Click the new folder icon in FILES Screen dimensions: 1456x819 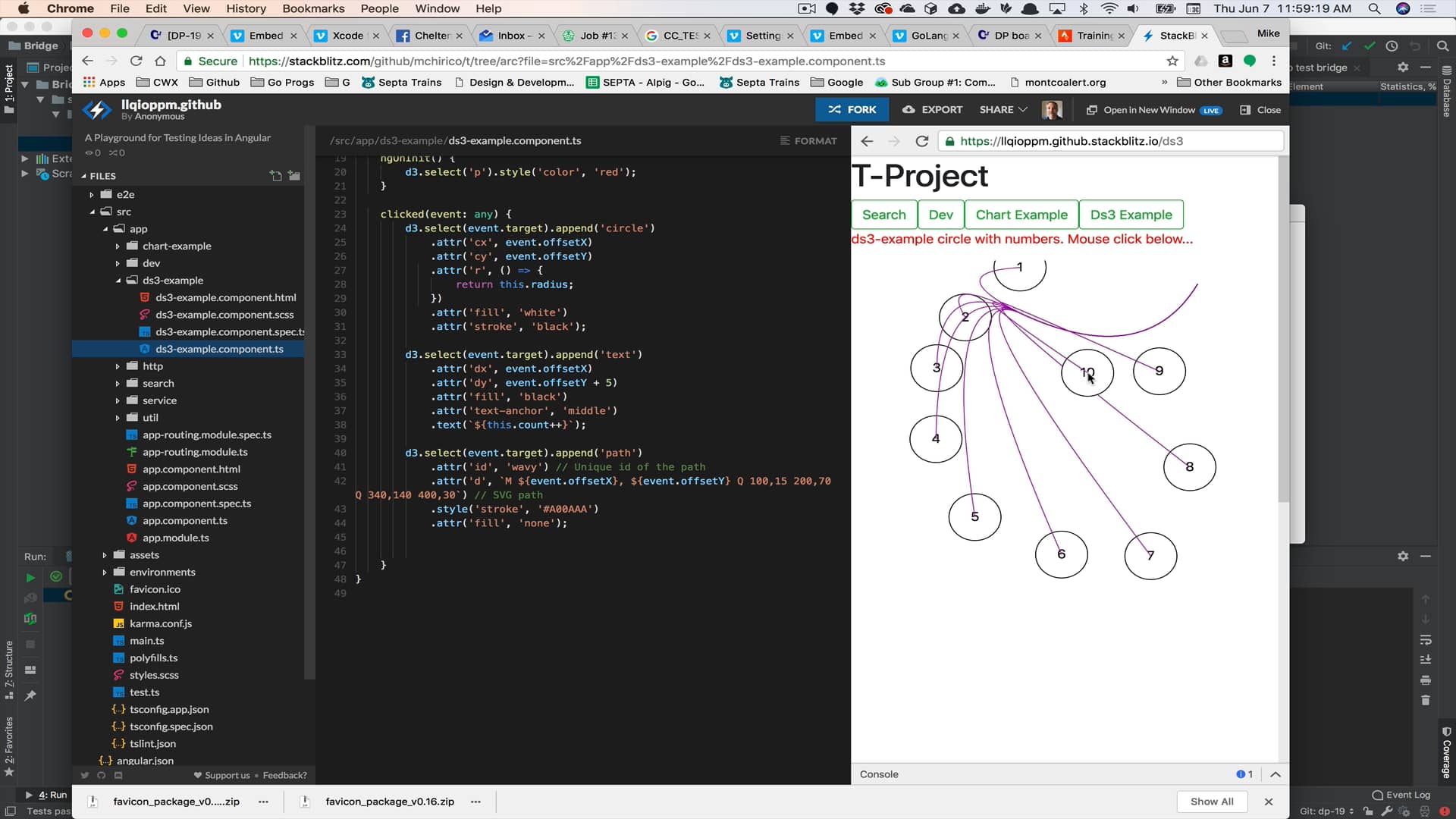tap(294, 176)
